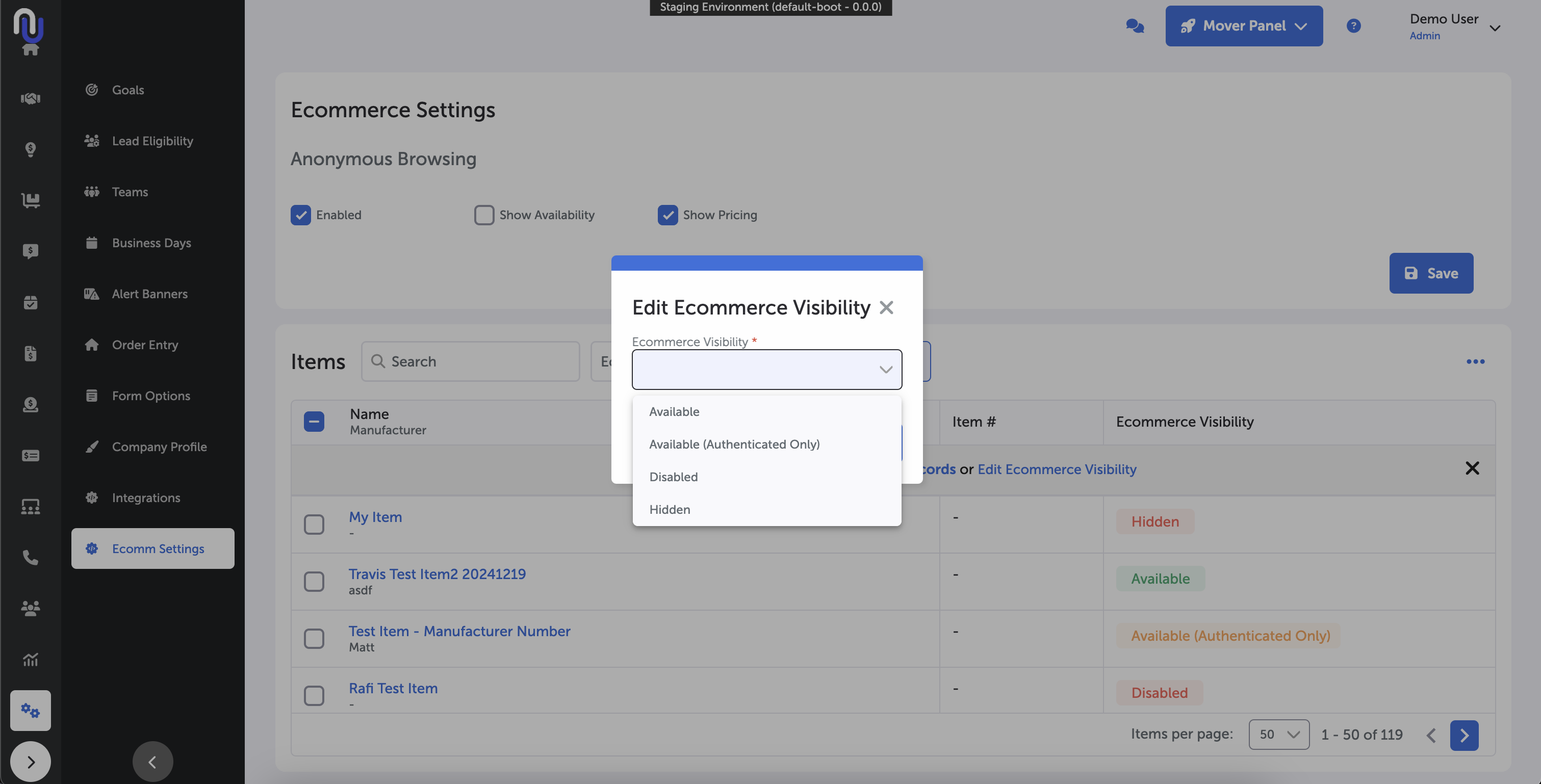Screen dimensions: 1541x784
Task: Open the phone icon in left rail
Action: 31,557
